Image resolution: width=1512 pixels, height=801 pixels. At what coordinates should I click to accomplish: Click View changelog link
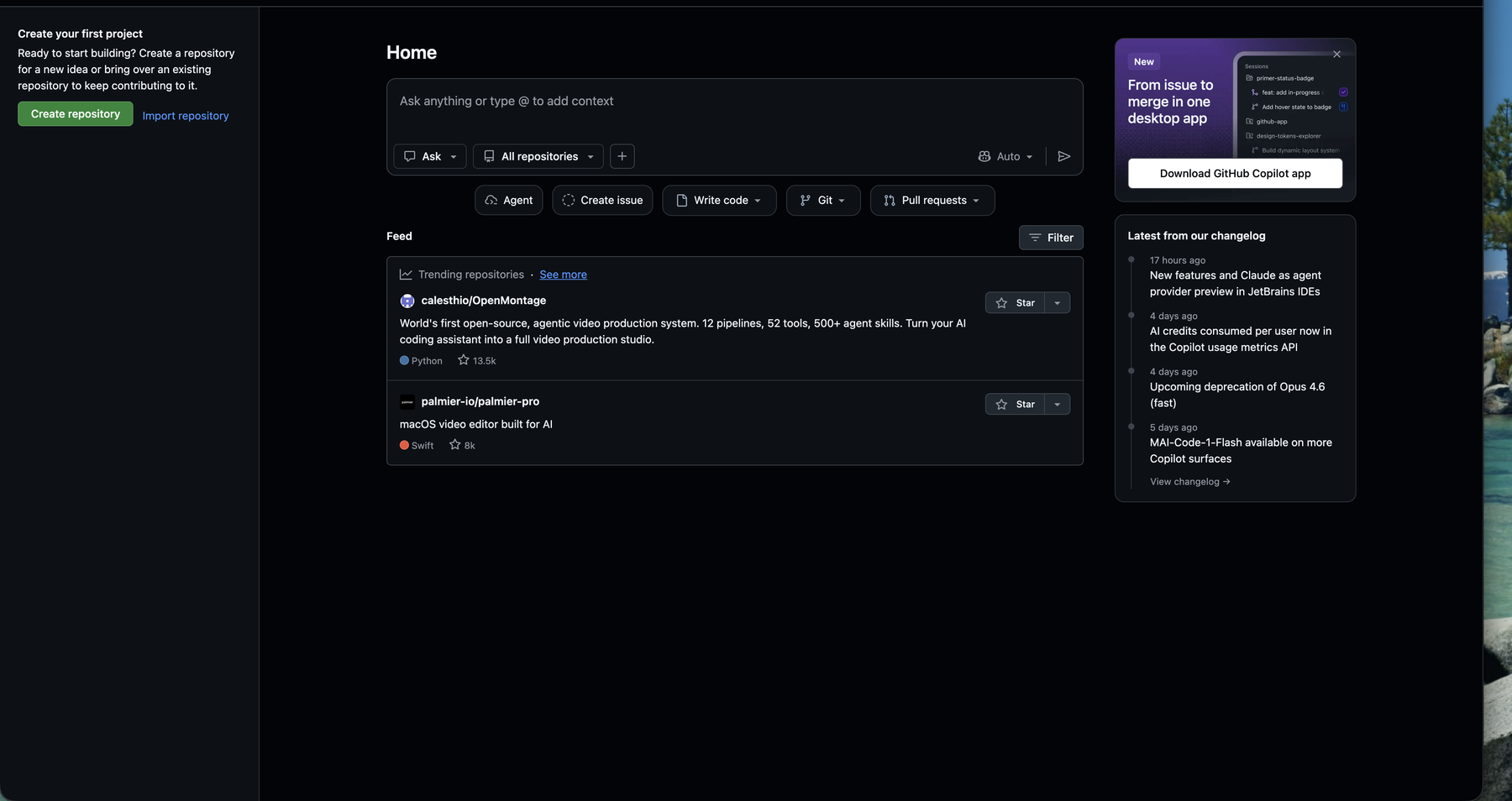1189,482
